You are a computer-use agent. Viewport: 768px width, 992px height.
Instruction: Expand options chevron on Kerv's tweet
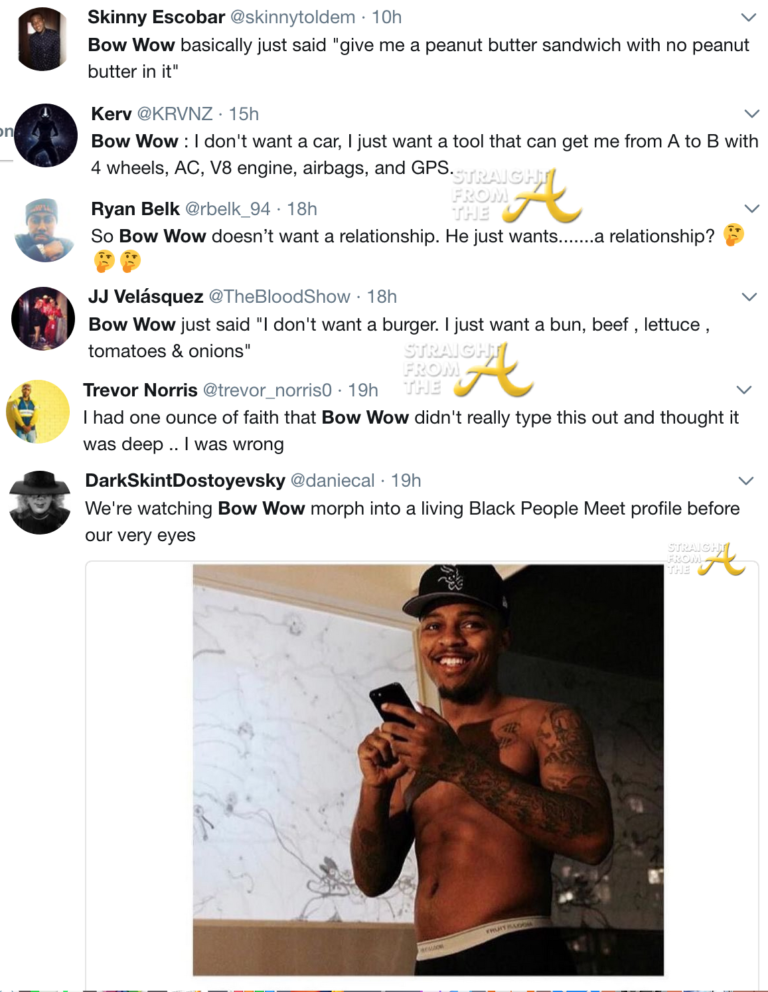tap(752, 114)
